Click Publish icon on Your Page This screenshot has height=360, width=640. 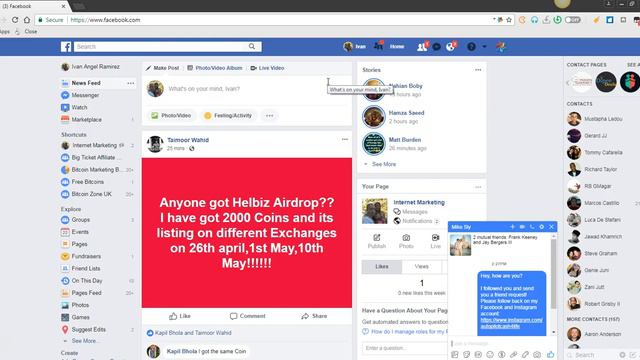pos(377,241)
